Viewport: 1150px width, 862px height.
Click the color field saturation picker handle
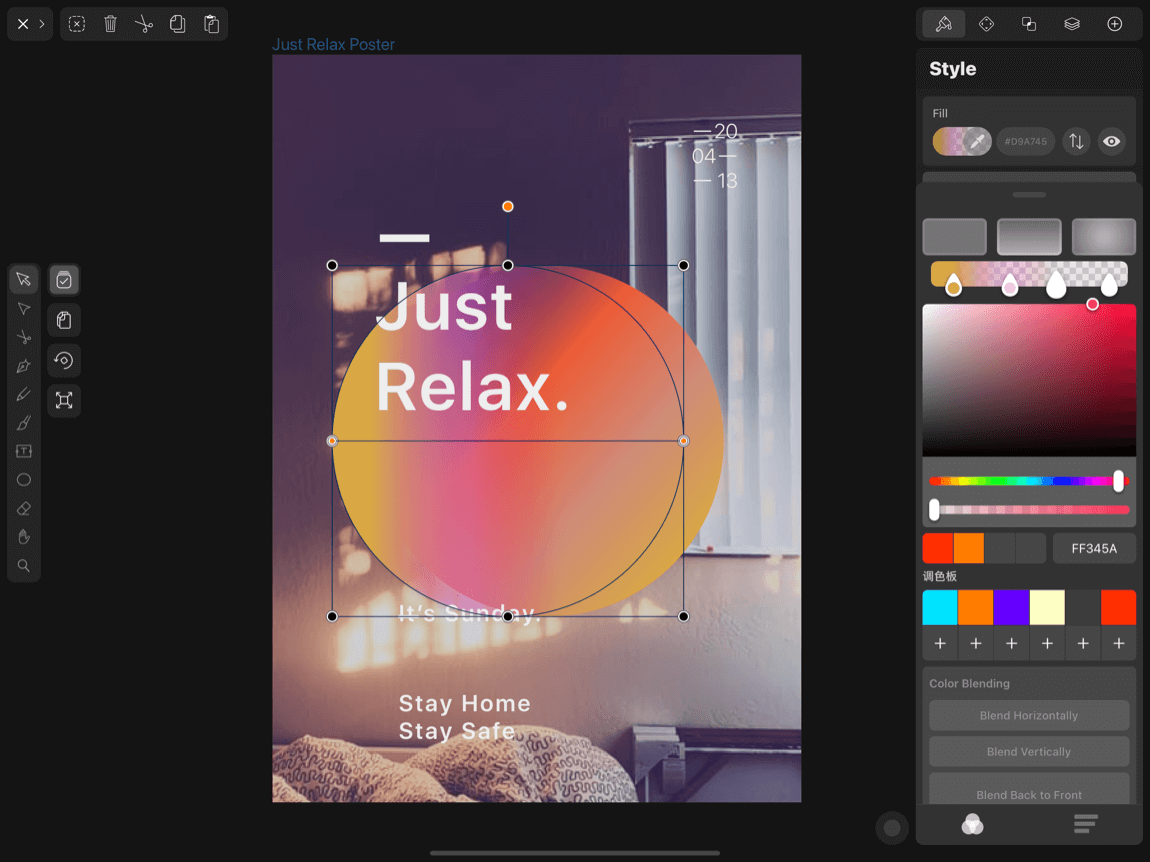(x=1092, y=304)
